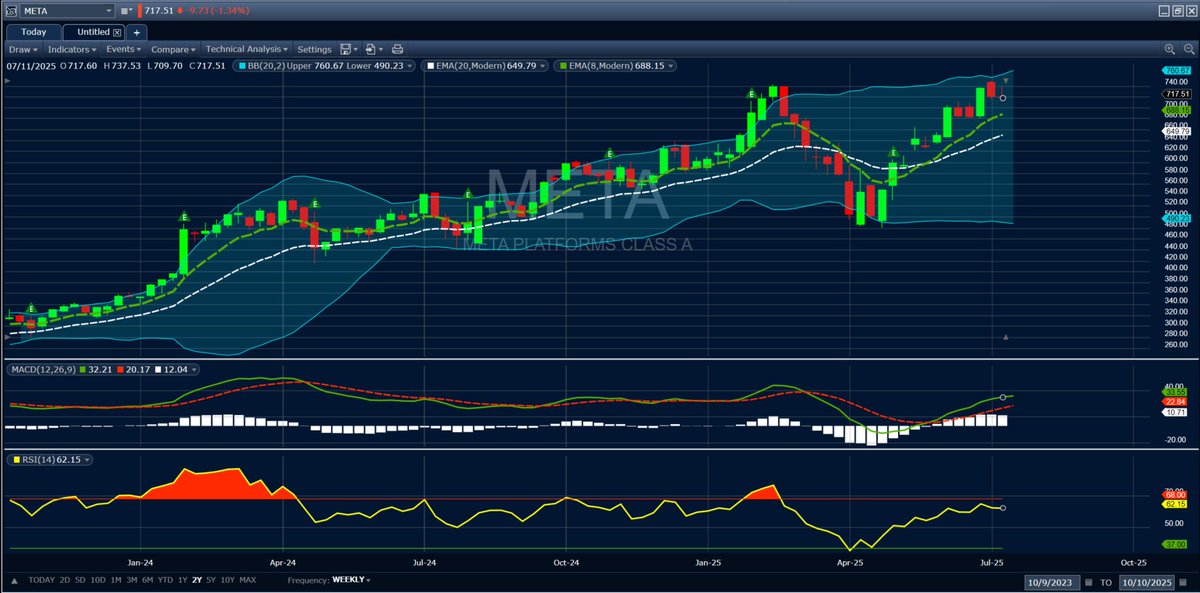The width and height of the screenshot is (1200, 593).
Task: Select the TODAY time range
Action: (42, 580)
